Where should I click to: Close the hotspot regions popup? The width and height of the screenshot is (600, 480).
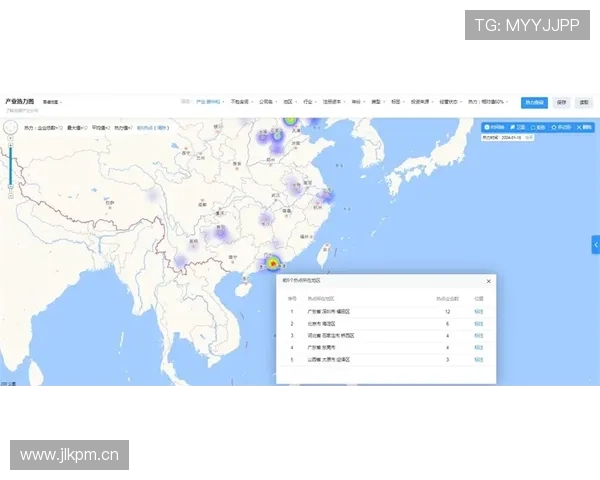(x=488, y=282)
